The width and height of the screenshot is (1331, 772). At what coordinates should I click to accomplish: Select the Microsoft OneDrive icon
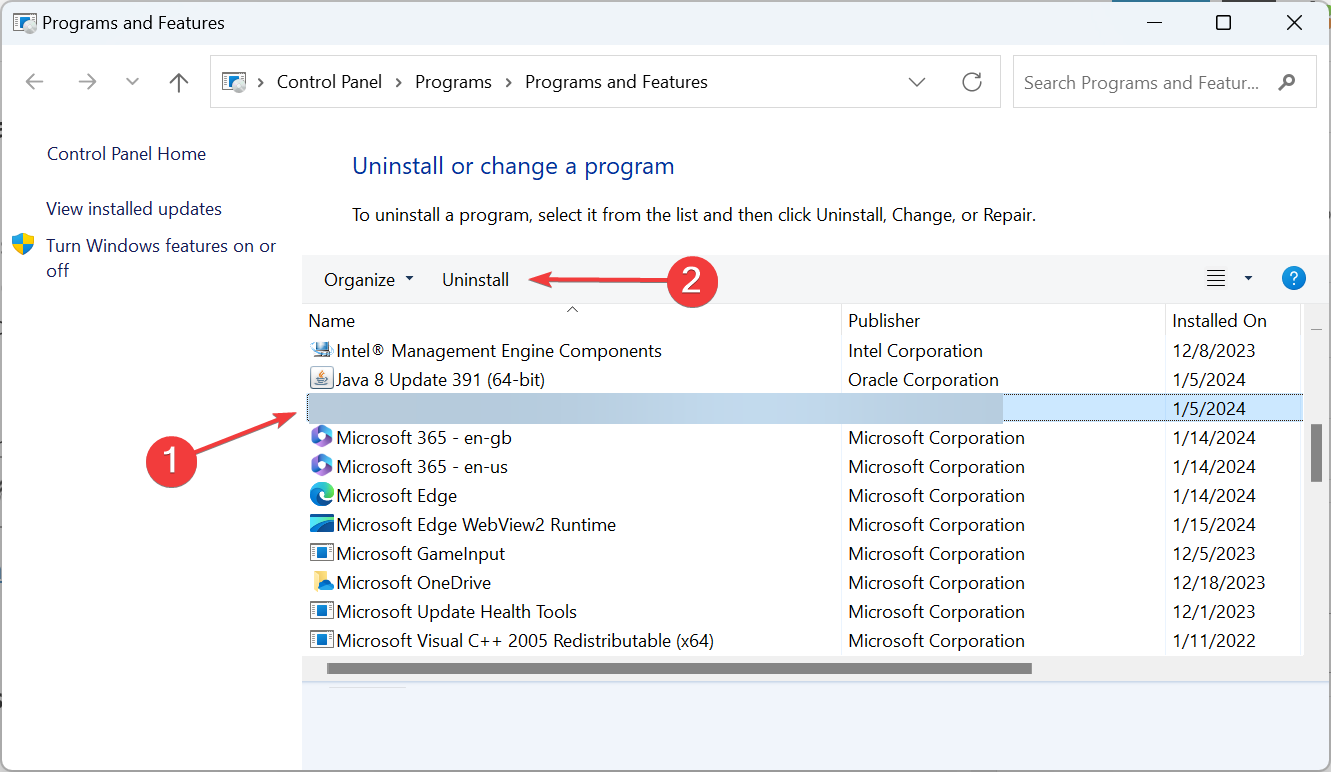point(321,582)
